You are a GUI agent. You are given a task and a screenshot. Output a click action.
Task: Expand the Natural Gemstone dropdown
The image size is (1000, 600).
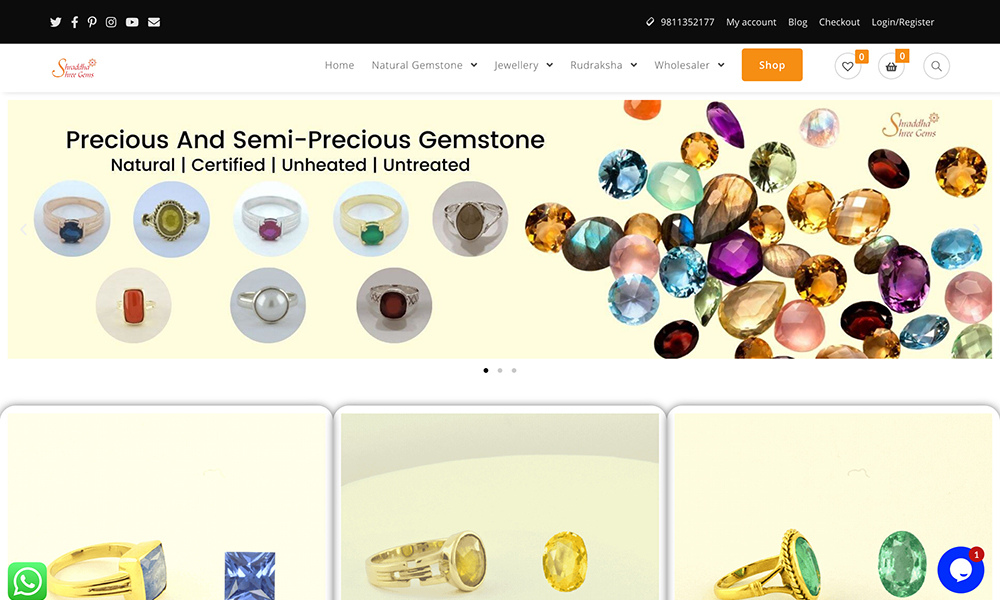(424, 65)
